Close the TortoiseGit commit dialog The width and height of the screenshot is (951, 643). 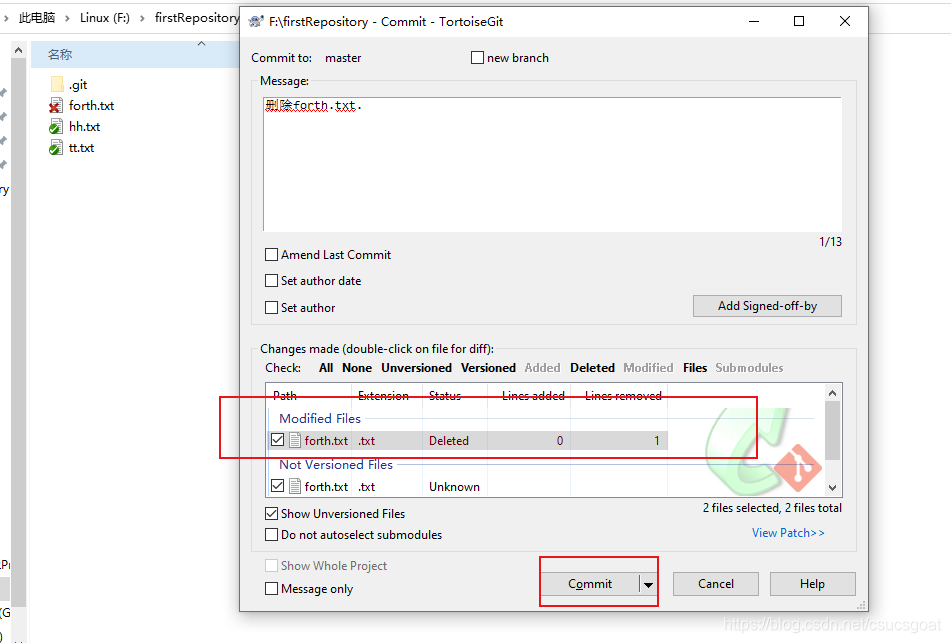[844, 21]
